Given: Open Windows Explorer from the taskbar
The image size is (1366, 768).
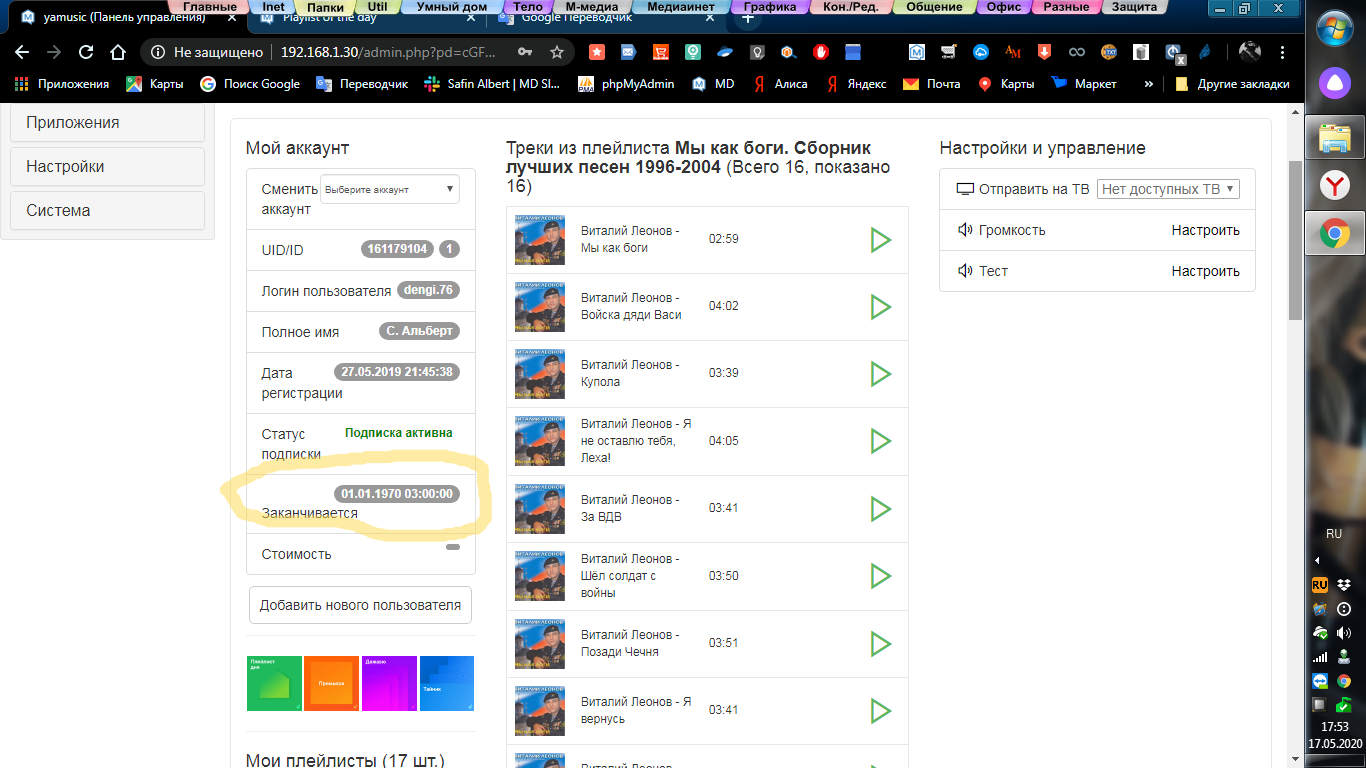Looking at the screenshot, I should [x=1335, y=137].
